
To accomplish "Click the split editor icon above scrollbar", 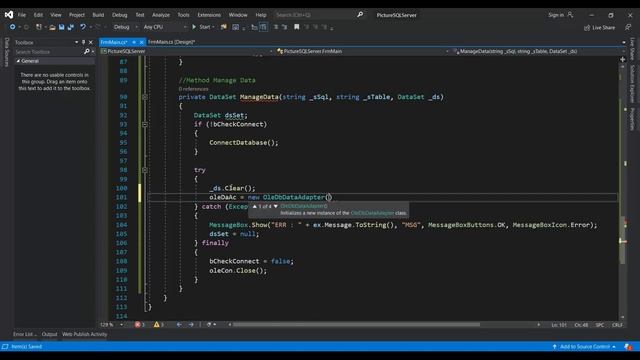I will point(622,60).
